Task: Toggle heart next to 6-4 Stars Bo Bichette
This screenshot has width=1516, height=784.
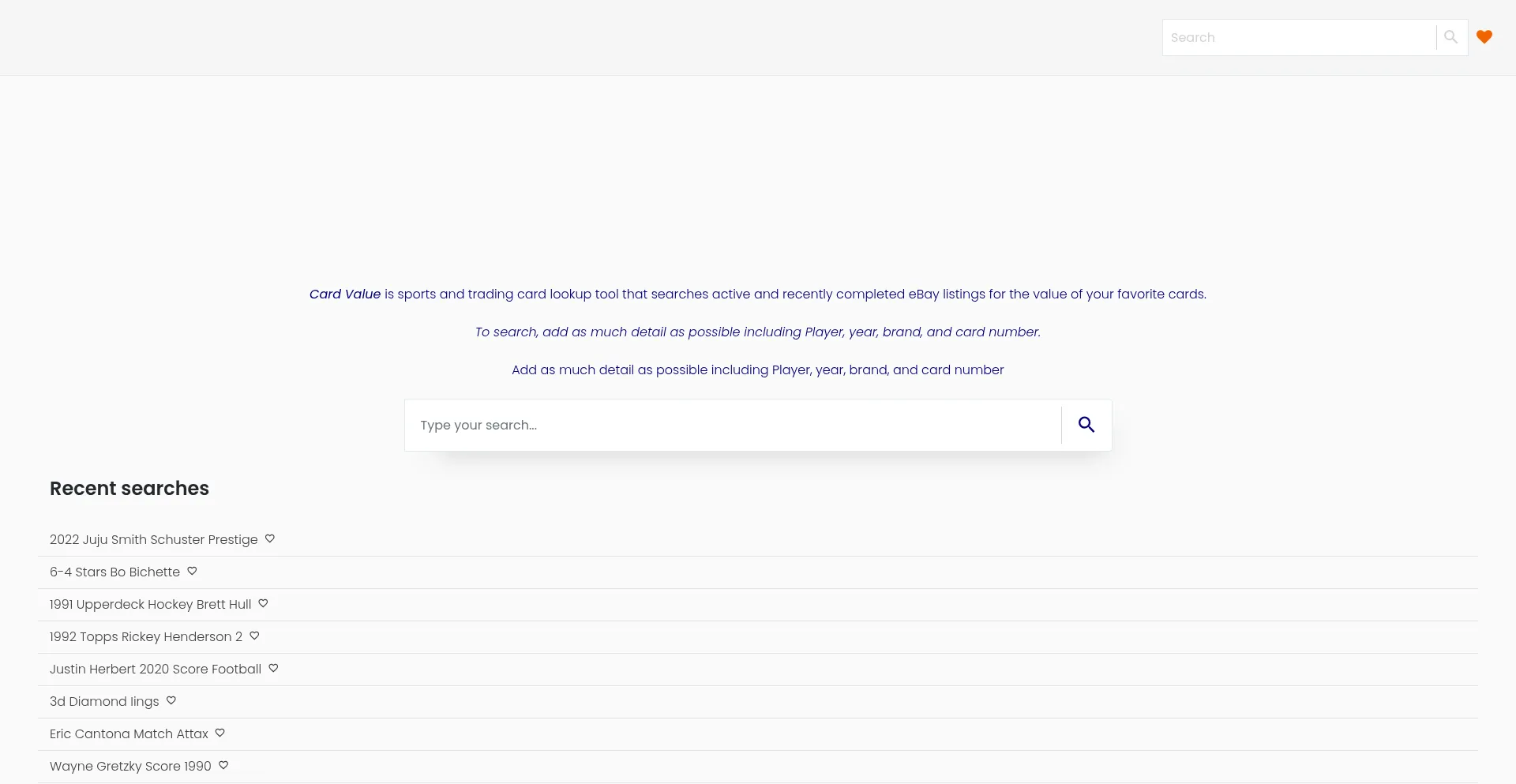Action: pos(192,571)
